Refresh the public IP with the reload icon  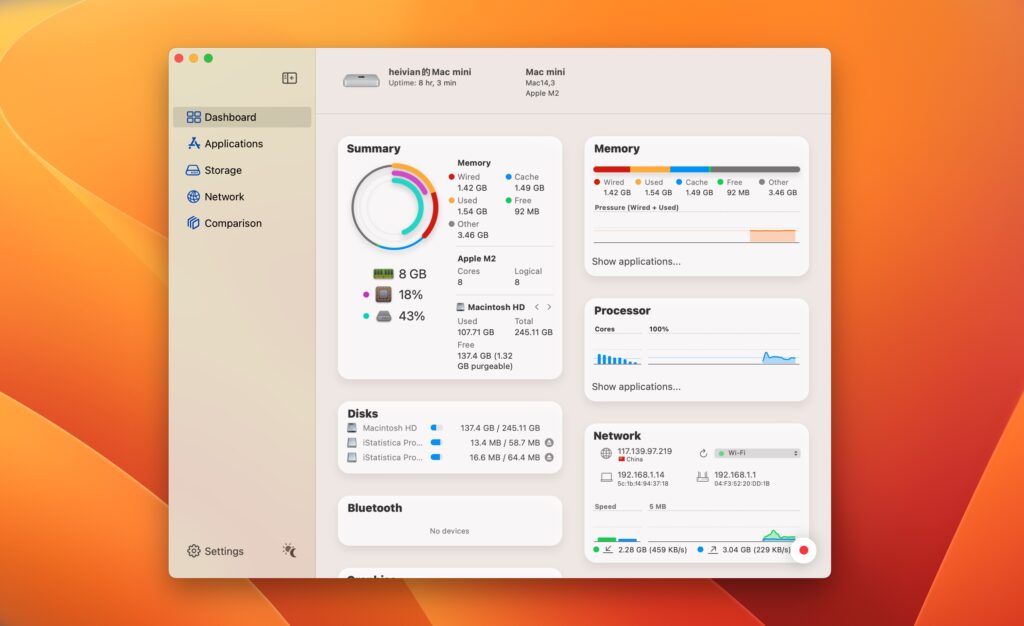click(x=703, y=452)
